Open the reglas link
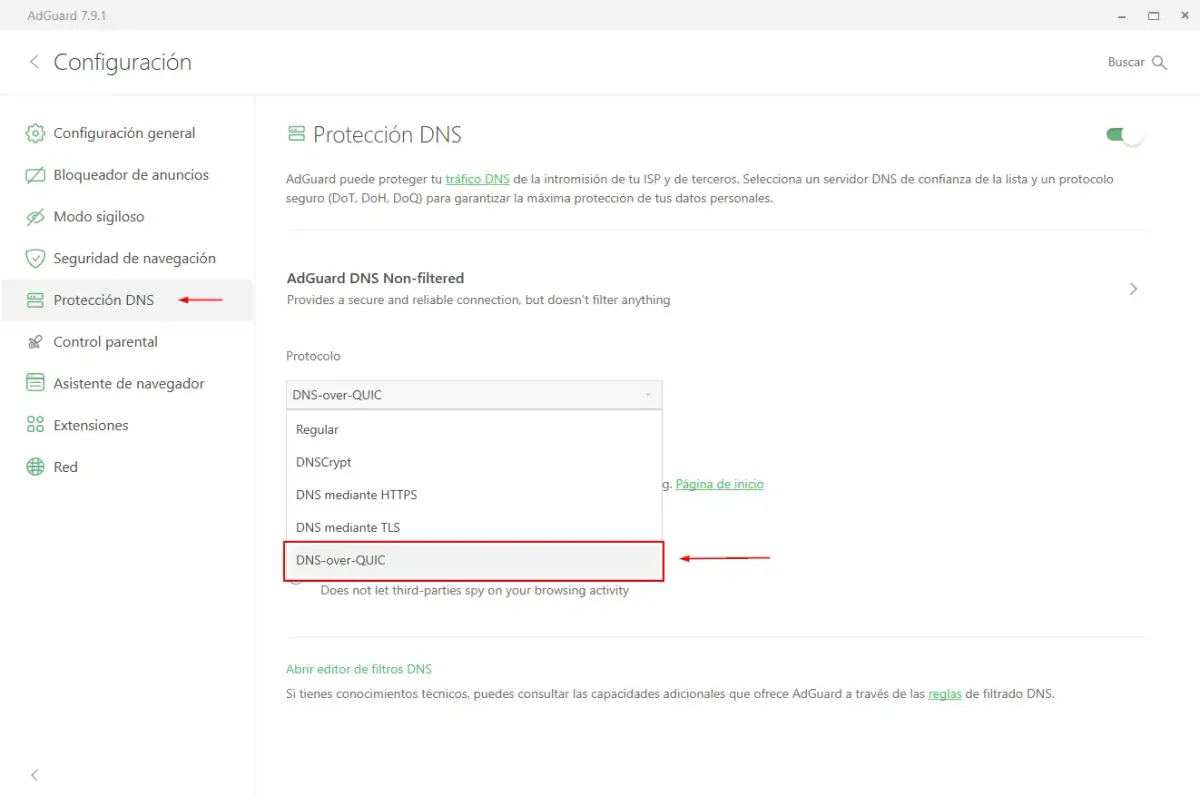Viewport: 1200px width, 796px height. click(945, 693)
